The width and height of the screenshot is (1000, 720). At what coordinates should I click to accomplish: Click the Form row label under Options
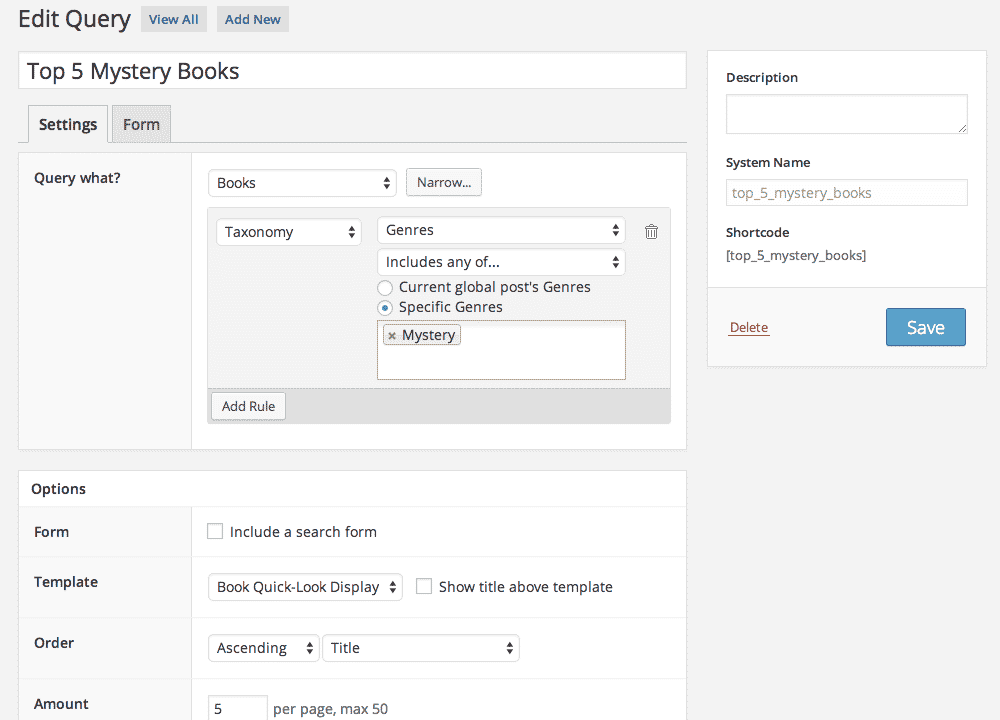point(52,532)
